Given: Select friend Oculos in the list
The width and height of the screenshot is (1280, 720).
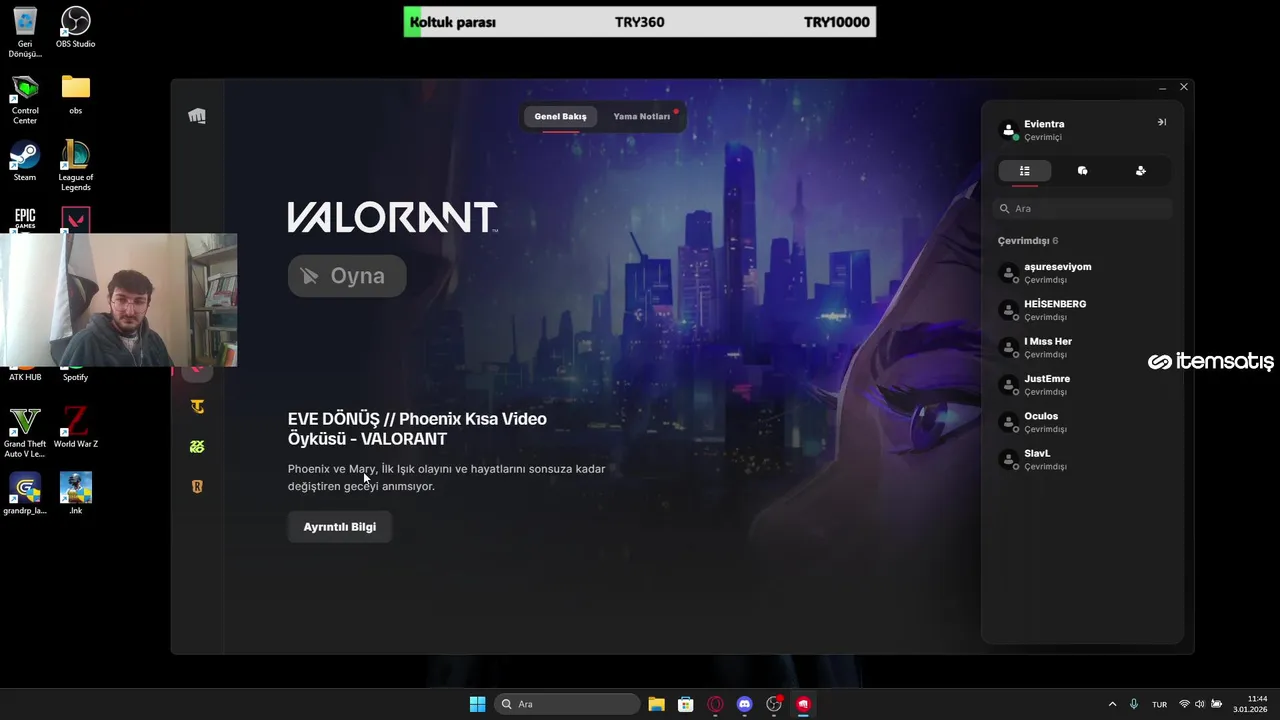Looking at the screenshot, I should click(1082, 422).
